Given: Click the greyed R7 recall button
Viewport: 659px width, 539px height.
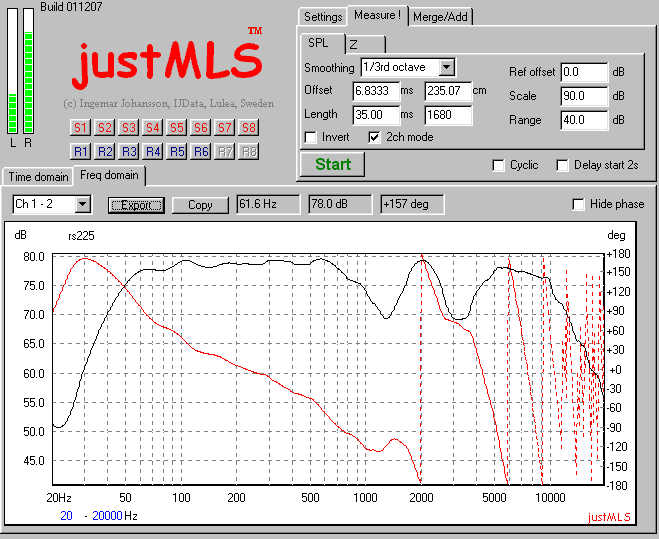Looking at the screenshot, I should (x=224, y=151).
